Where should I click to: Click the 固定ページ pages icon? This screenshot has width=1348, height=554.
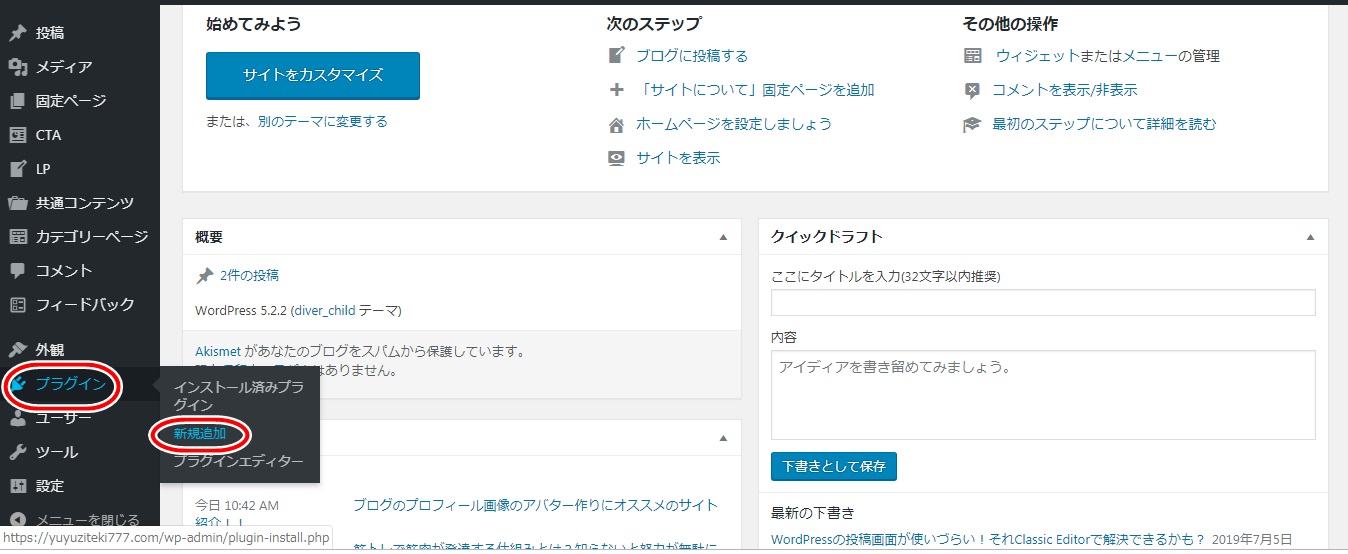pos(17,101)
